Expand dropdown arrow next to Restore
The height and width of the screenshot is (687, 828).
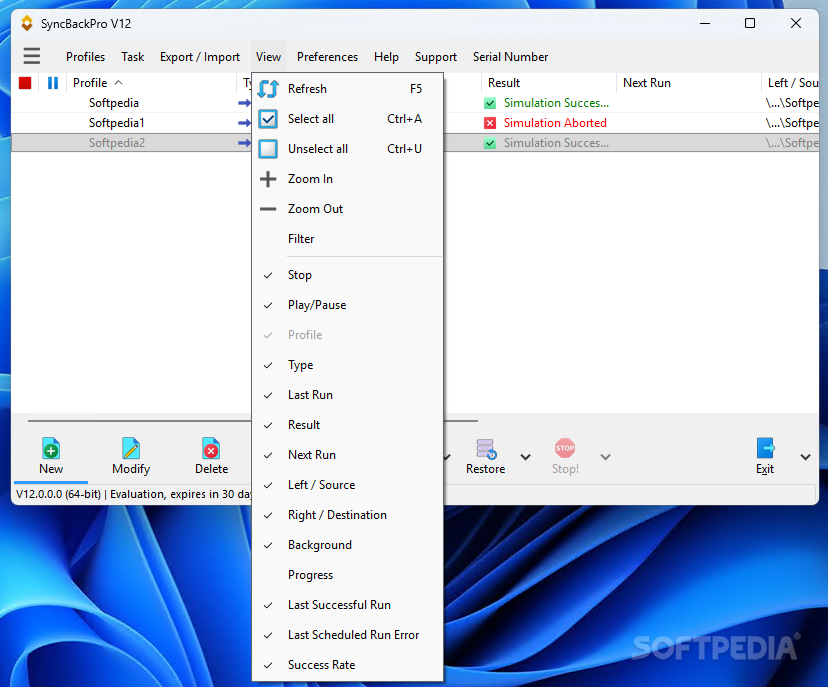pos(525,457)
